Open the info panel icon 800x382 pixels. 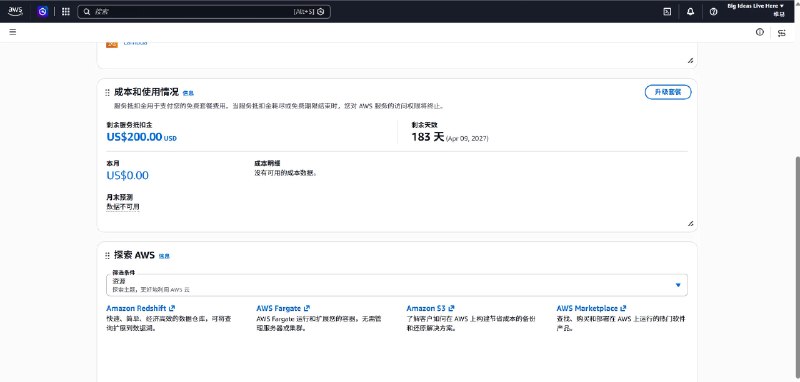click(x=760, y=32)
